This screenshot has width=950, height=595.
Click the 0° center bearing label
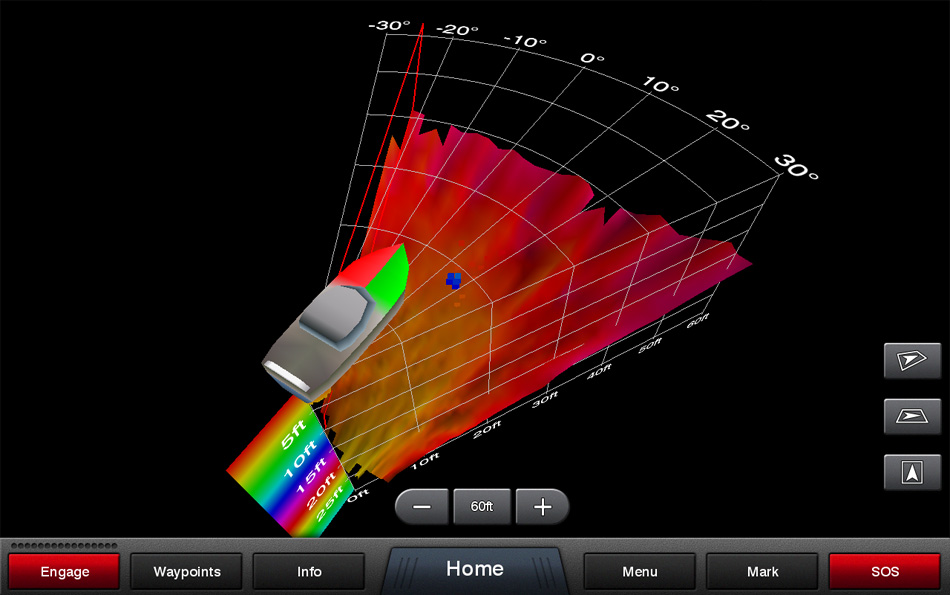592,60
